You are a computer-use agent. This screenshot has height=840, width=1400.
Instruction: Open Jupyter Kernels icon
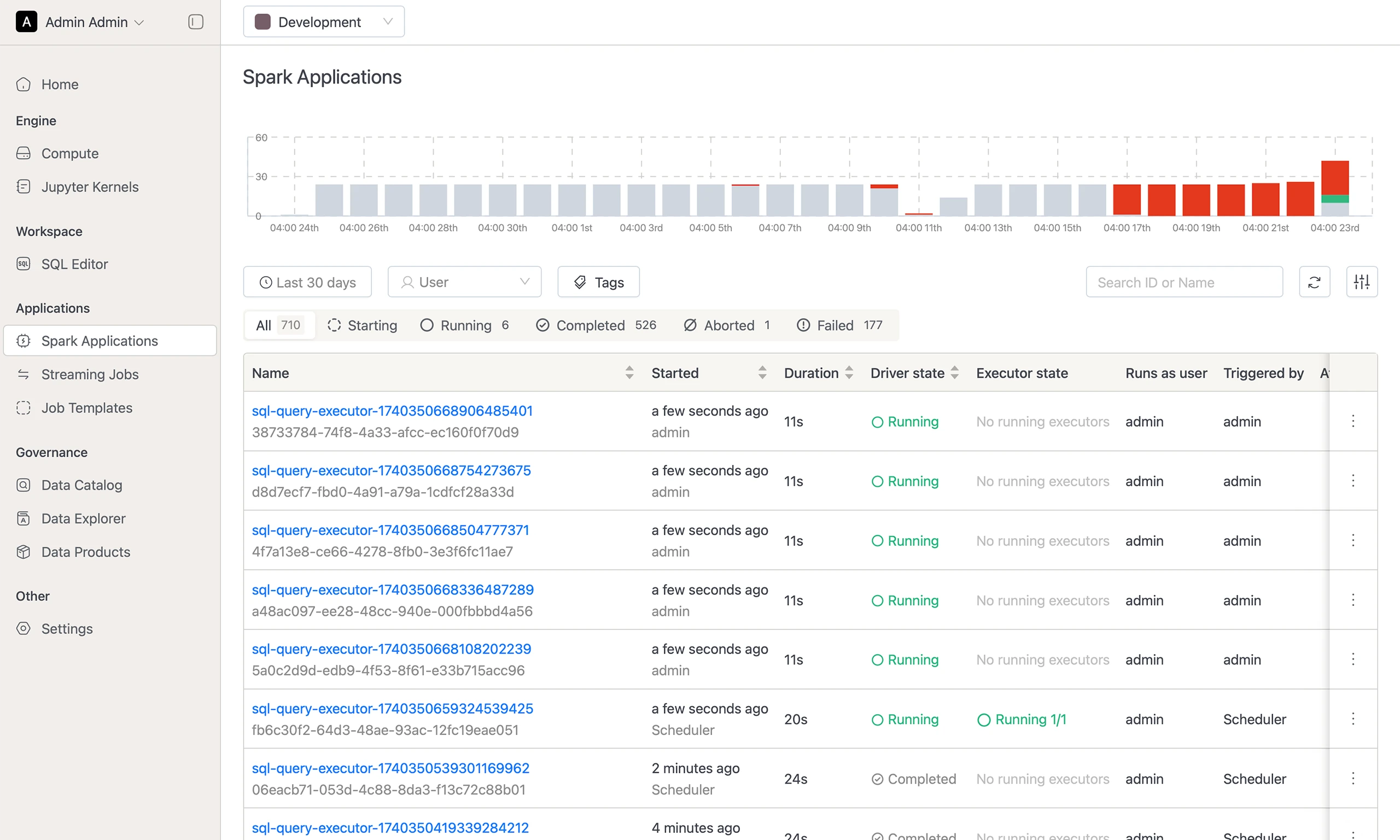tap(23, 187)
